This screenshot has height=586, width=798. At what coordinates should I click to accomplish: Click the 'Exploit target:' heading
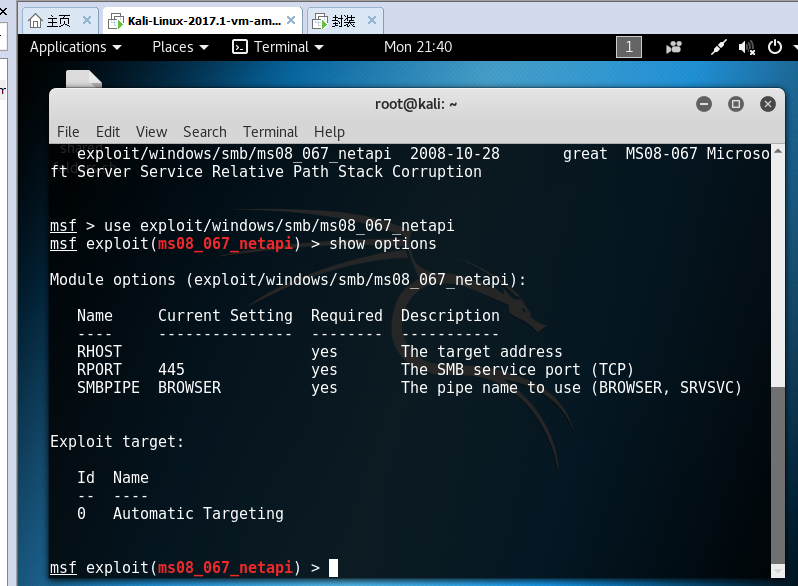[x=117, y=441]
